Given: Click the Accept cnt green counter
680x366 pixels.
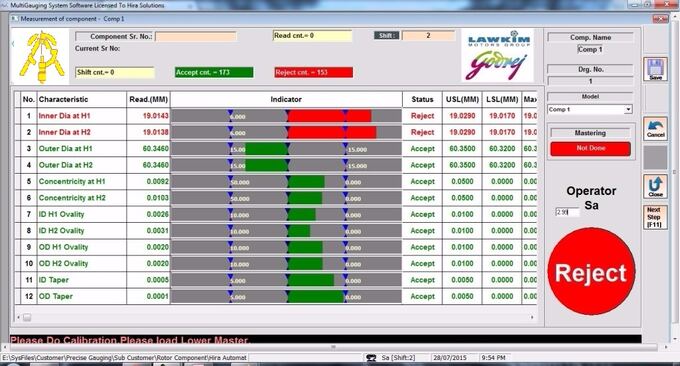Looking at the screenshot, I should [x=214, y=72].
